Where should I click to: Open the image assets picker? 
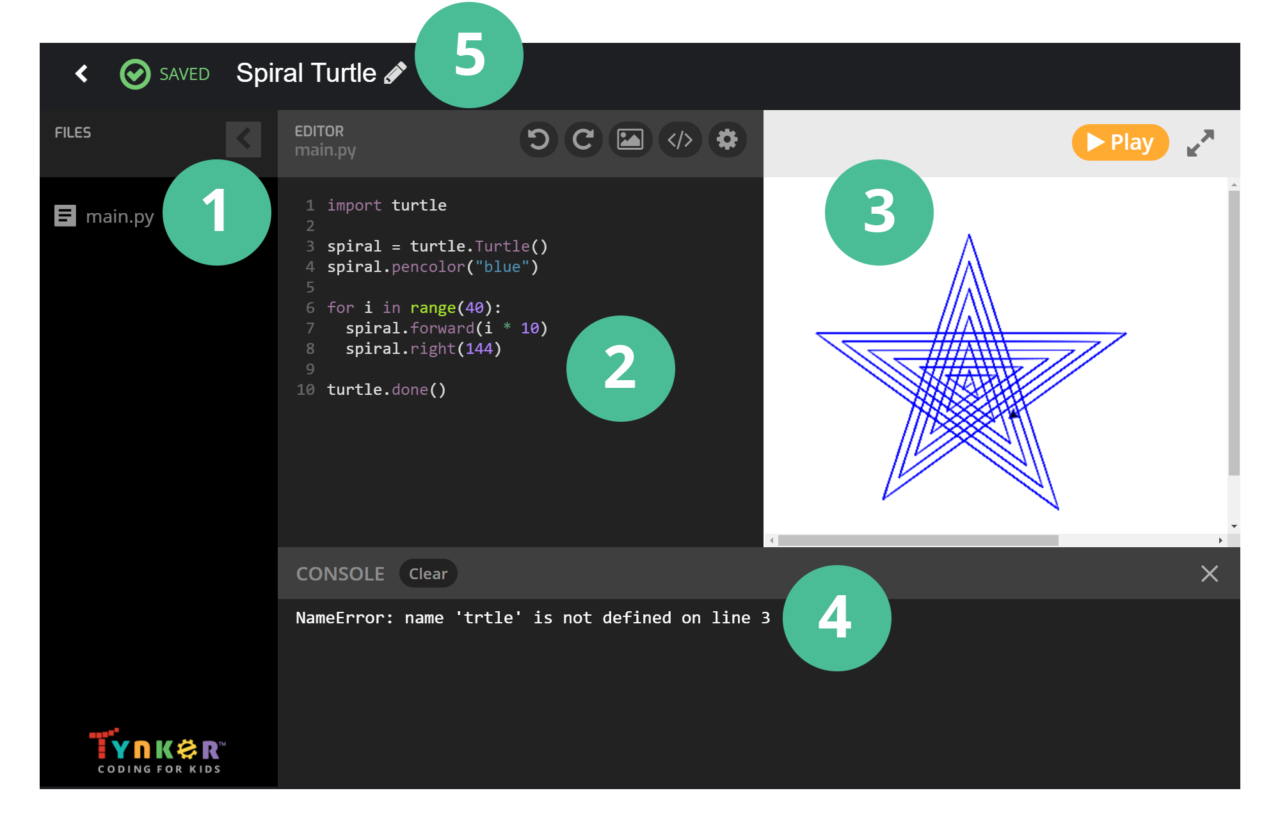(631, 139)
